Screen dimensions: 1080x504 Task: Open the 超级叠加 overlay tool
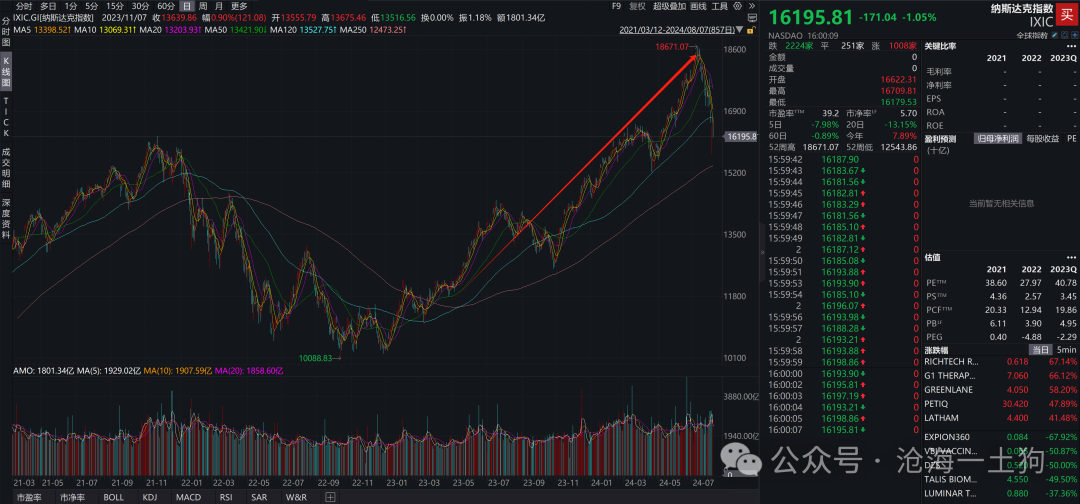[669, 6]
